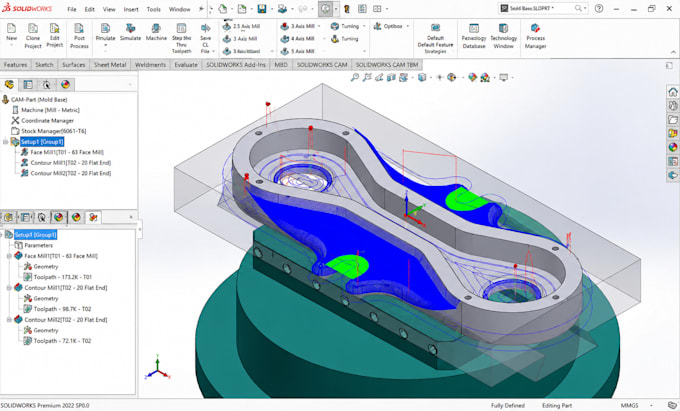The width and height of the screenshot is (680, 411).
Task: Switch to PropertyManager tab in upper panel
Action: coord(28,84)
